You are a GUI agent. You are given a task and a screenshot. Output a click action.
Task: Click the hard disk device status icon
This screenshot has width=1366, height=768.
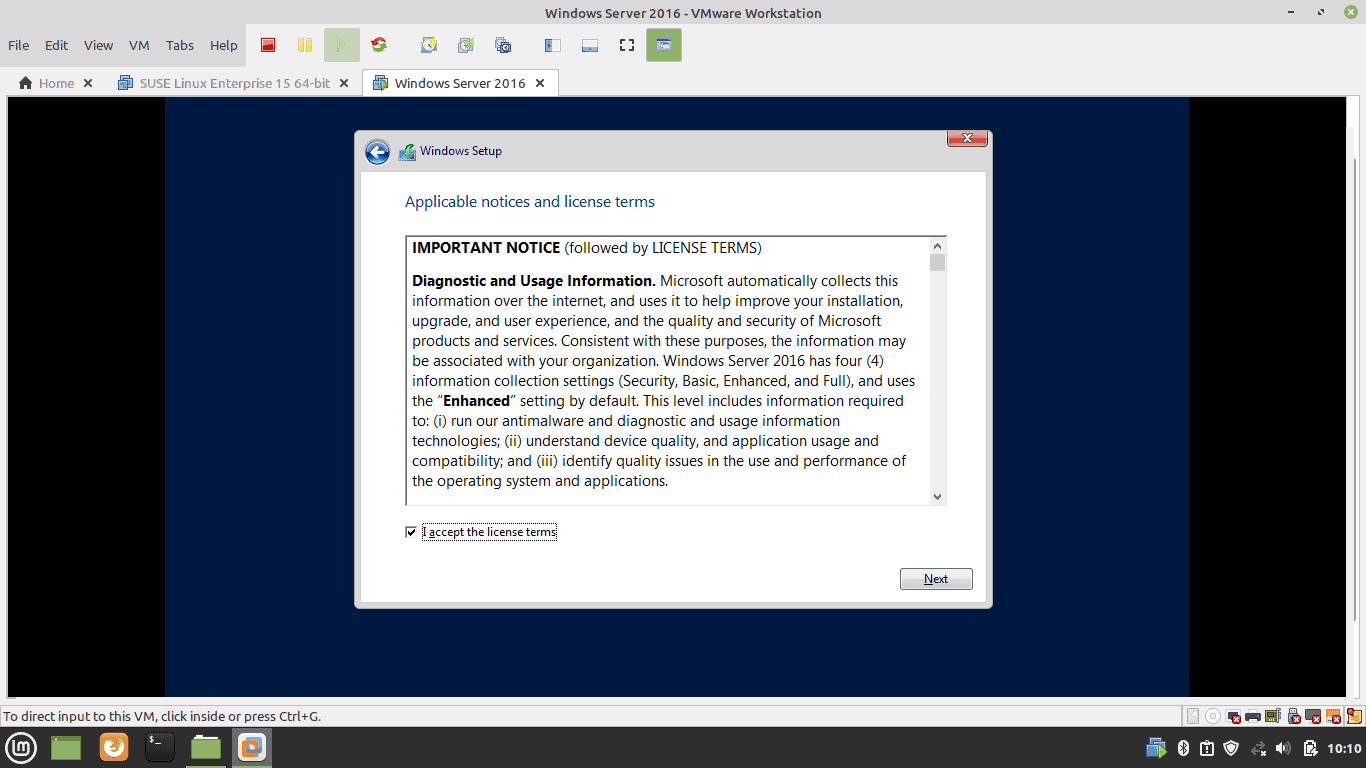[1193, 716]
